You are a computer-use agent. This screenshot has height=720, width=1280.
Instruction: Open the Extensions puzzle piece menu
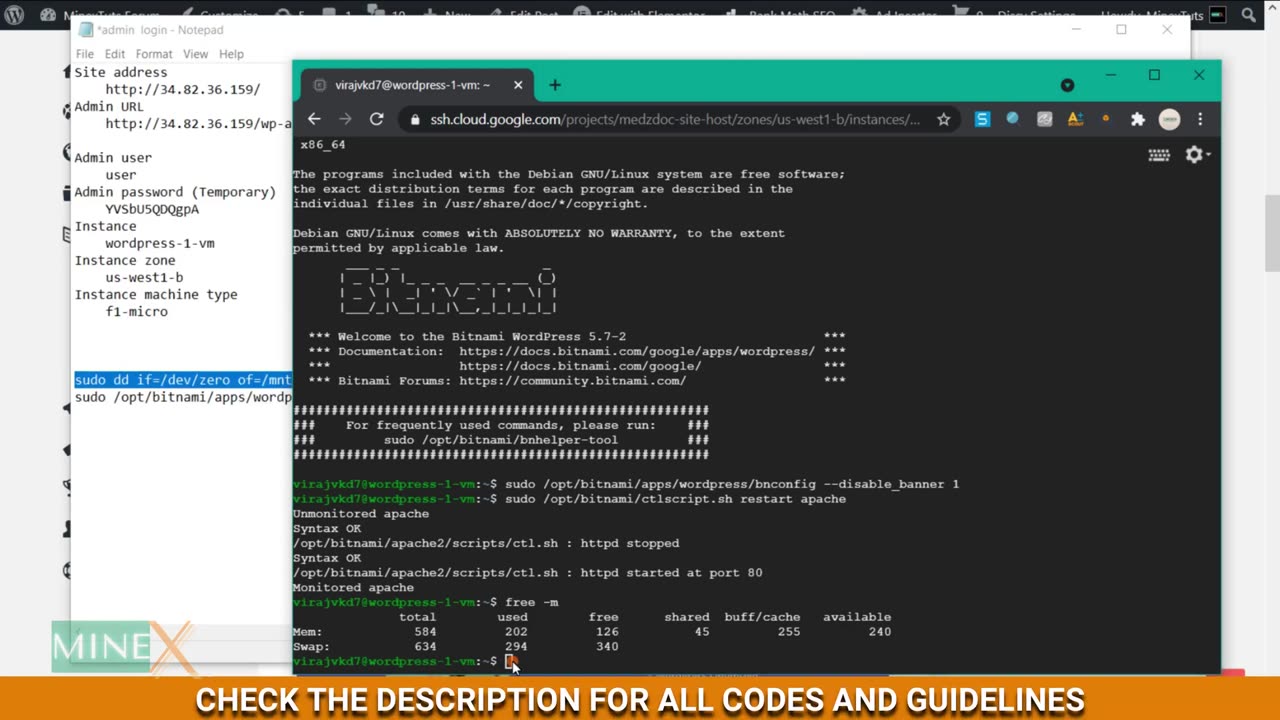click(1137, 119)
